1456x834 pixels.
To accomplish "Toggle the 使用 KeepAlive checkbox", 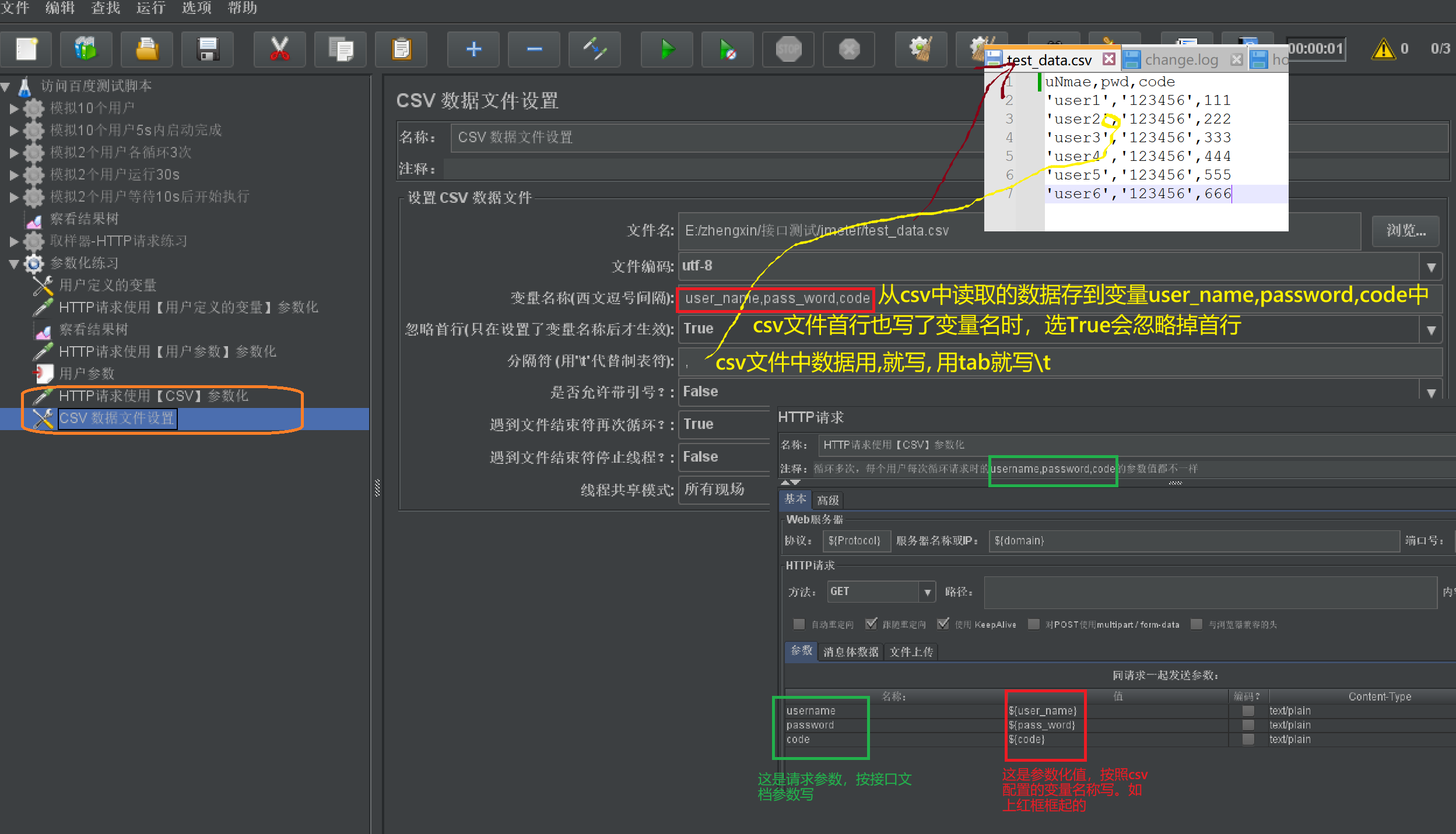I will click(943, 624).
